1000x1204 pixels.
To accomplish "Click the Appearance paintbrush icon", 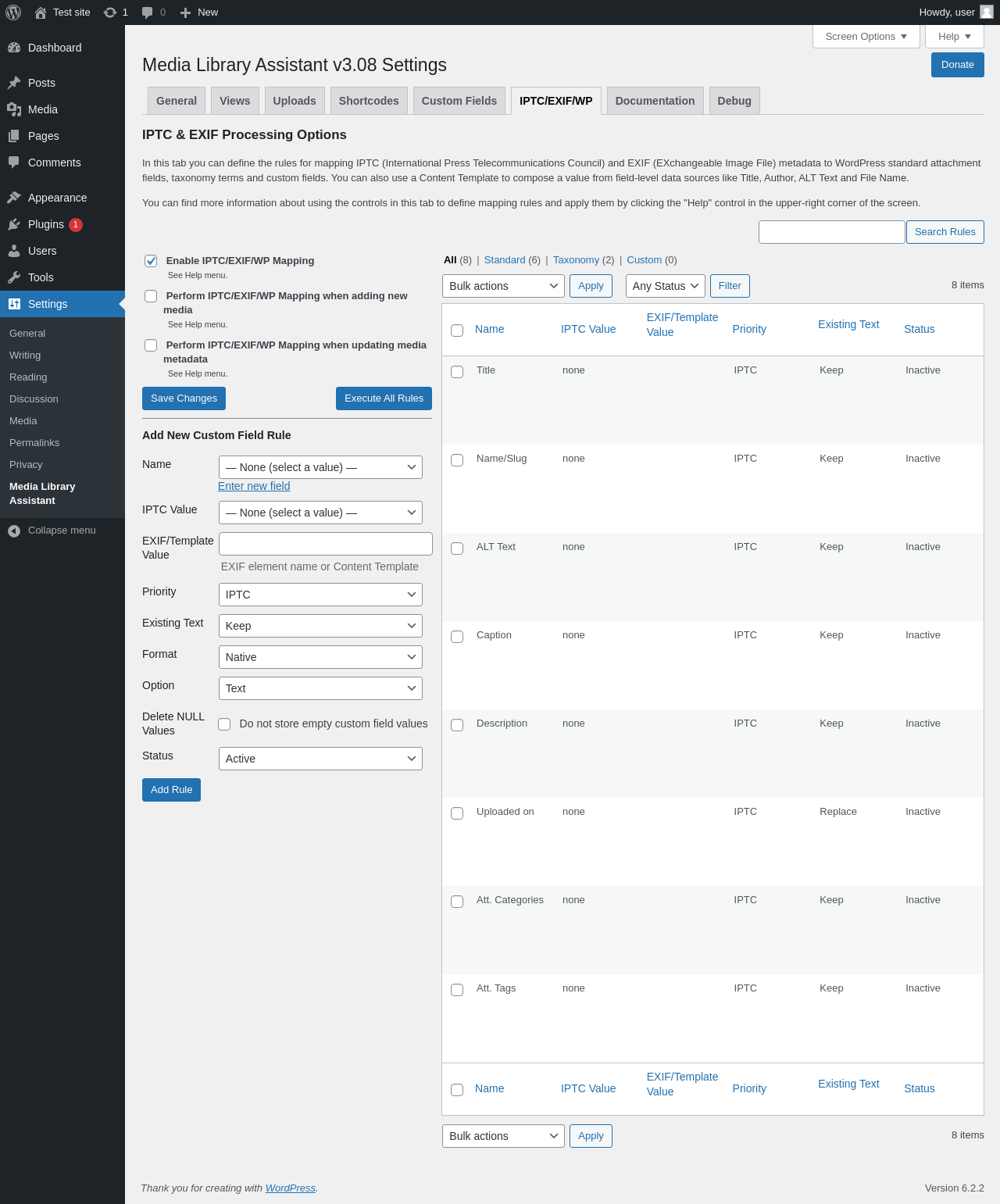I will coord(14,198).
